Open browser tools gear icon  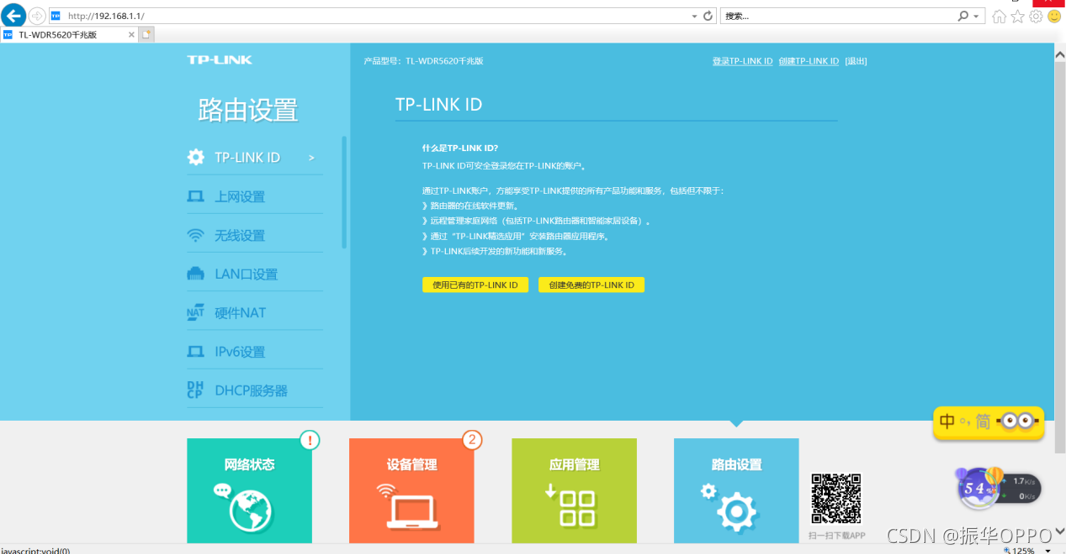1036,16
